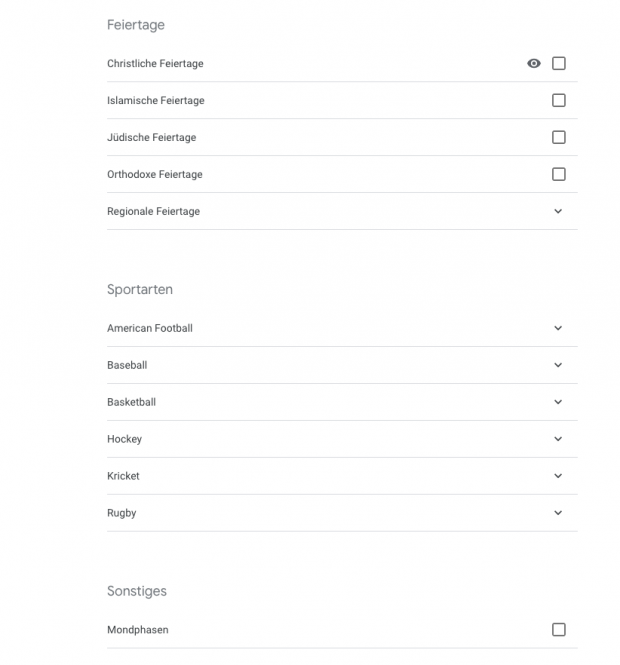Screen dimensions: 620x665
Task: Expand the Rugby chevron arrow
Action: [558, 513]
